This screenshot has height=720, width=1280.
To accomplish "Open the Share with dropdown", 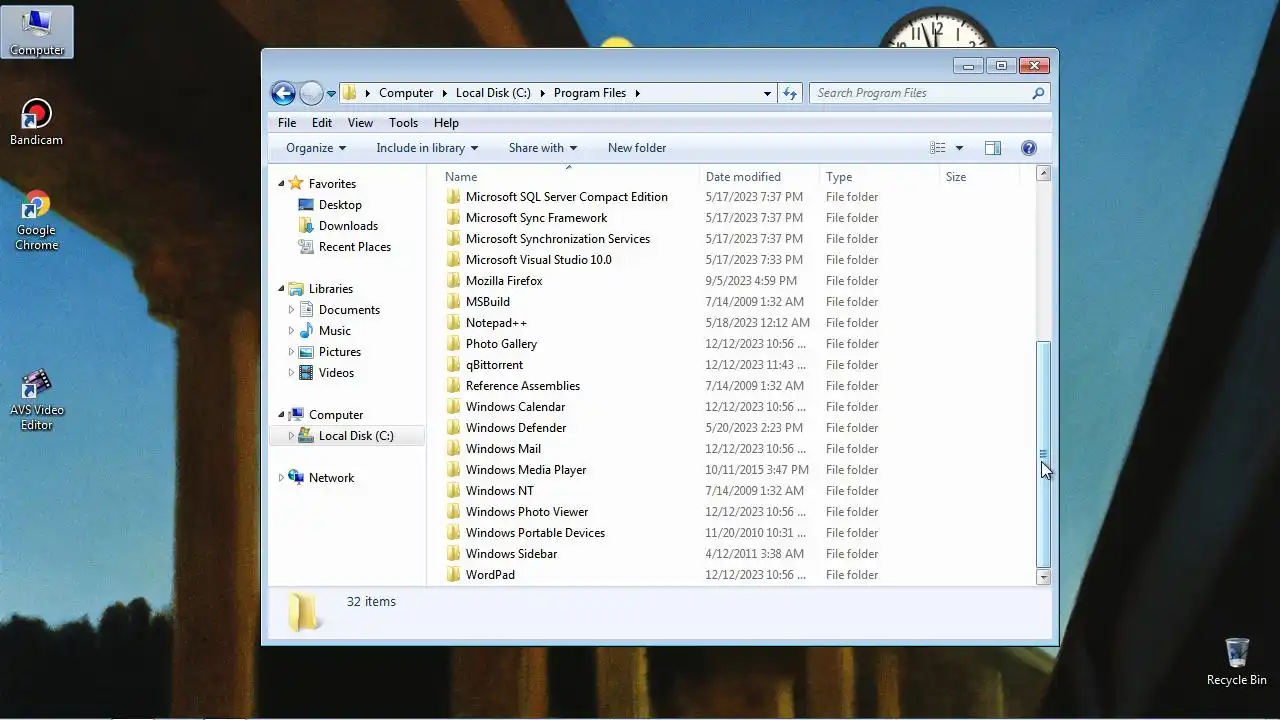I will tap(543, 148).
